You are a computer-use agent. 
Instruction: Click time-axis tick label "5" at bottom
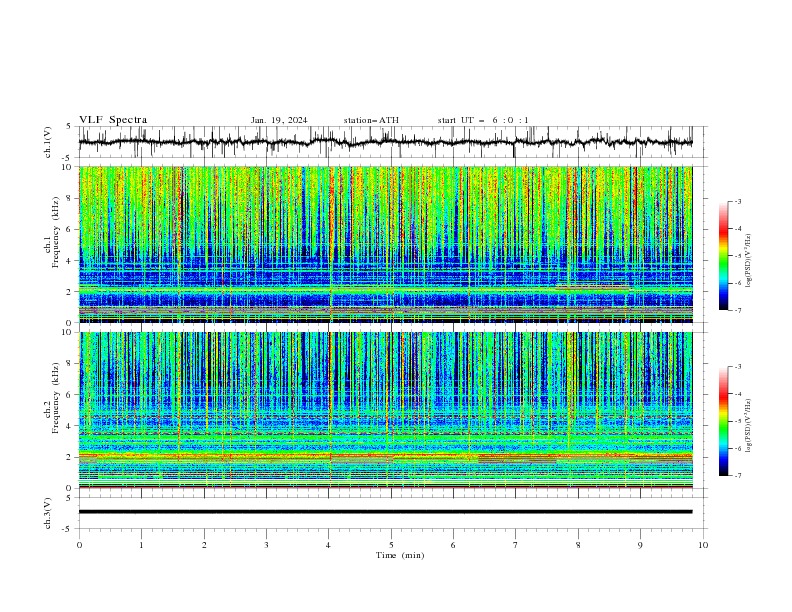[x=391, y=545]
